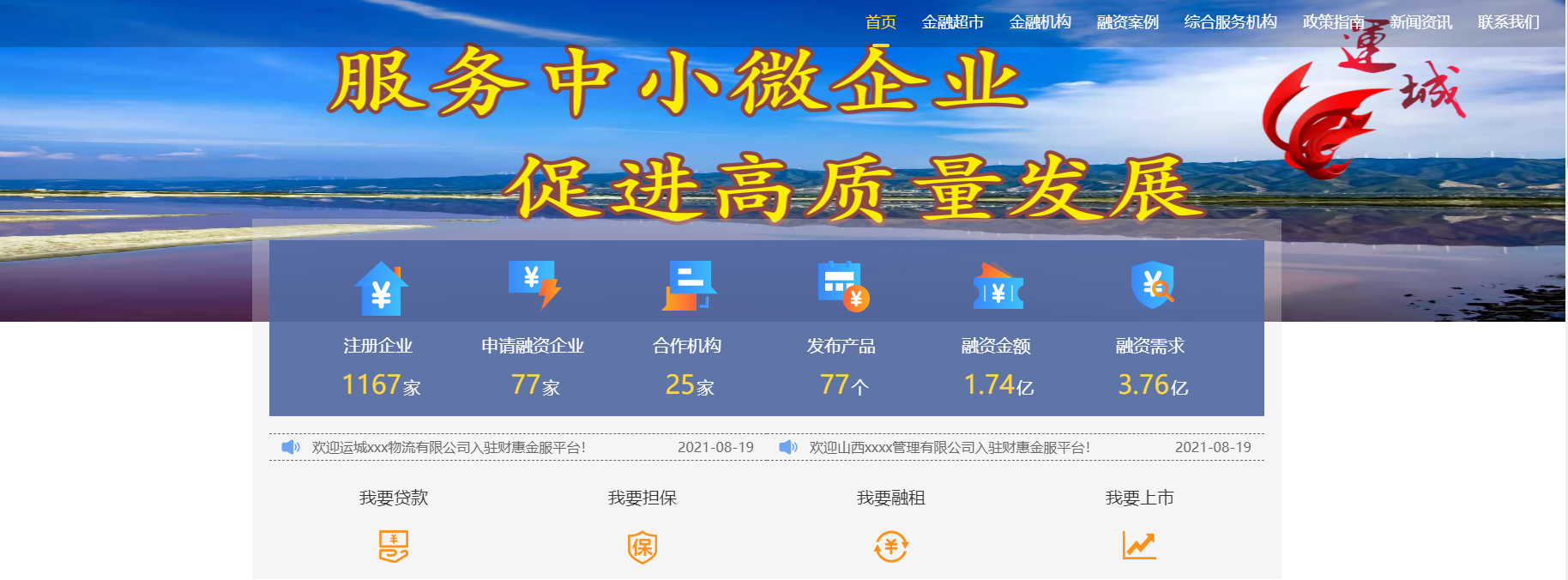Click the 我要上市 chart icon
Screen dimensions: 1568x580
tap(1139, 545)
